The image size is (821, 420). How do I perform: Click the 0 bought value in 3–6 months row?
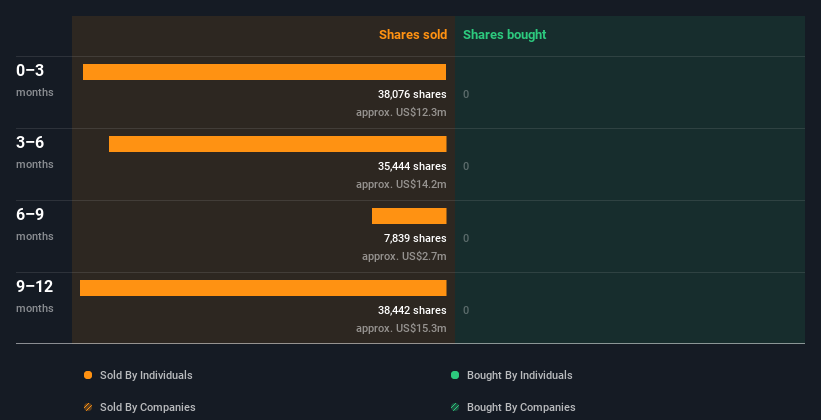(x=466, y=167)
